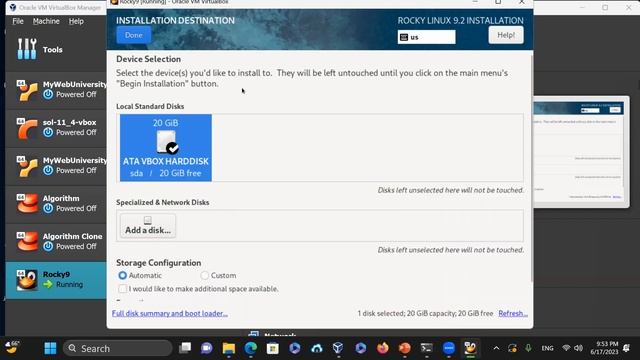
Task: Click the cloud app taskbar icon
Action: pyautogui.click(x=317, y=348)
